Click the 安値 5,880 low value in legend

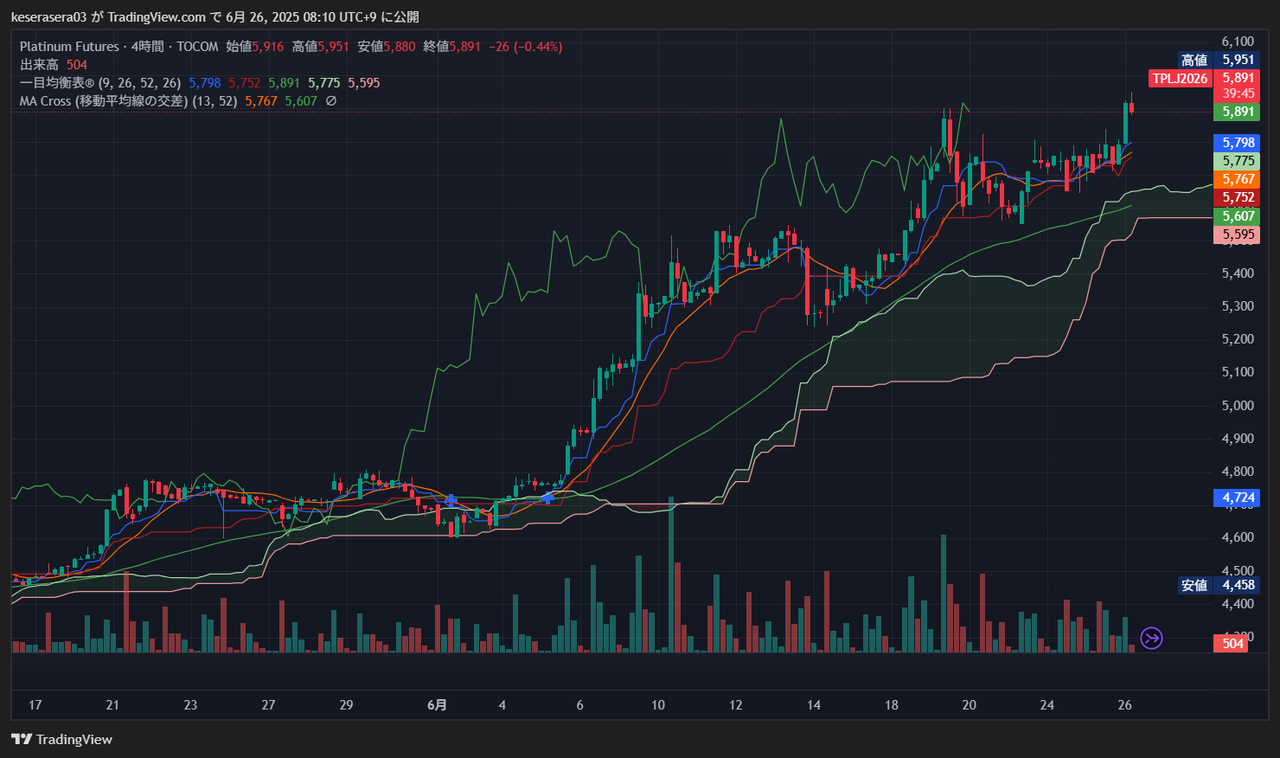pos(388,46)
